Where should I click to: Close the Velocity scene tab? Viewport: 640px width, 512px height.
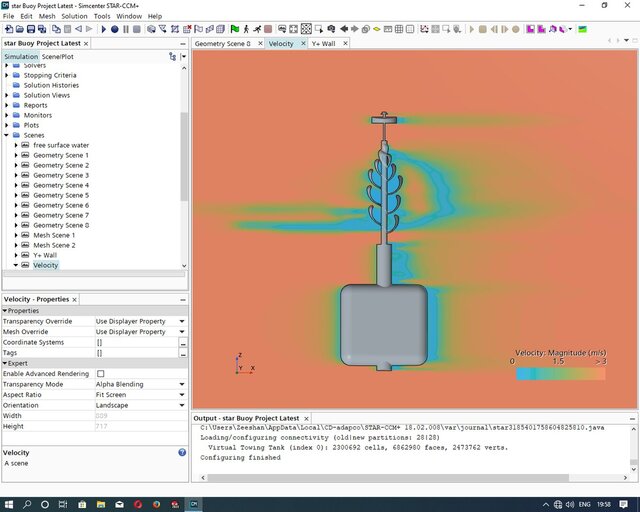coord(303,43)
